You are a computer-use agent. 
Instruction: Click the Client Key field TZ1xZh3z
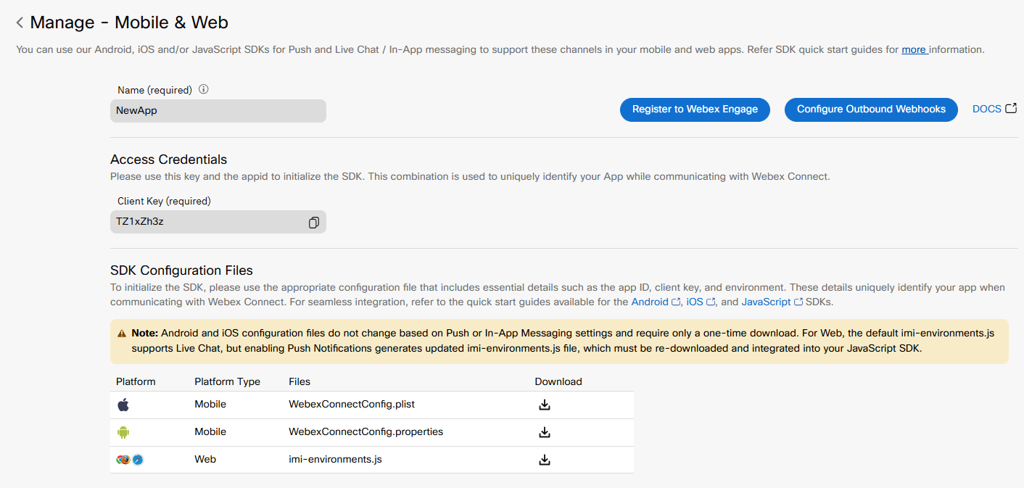tap(218, 222)
